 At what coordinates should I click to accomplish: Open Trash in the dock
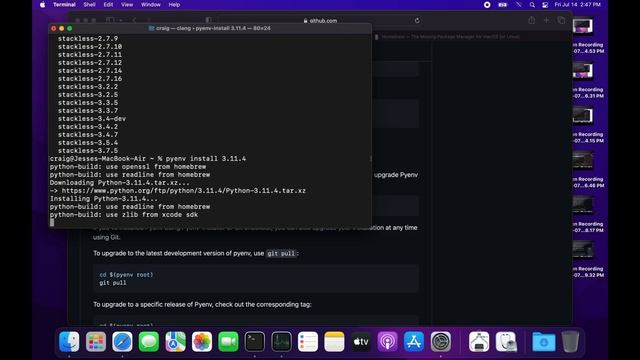coord(570,341)
